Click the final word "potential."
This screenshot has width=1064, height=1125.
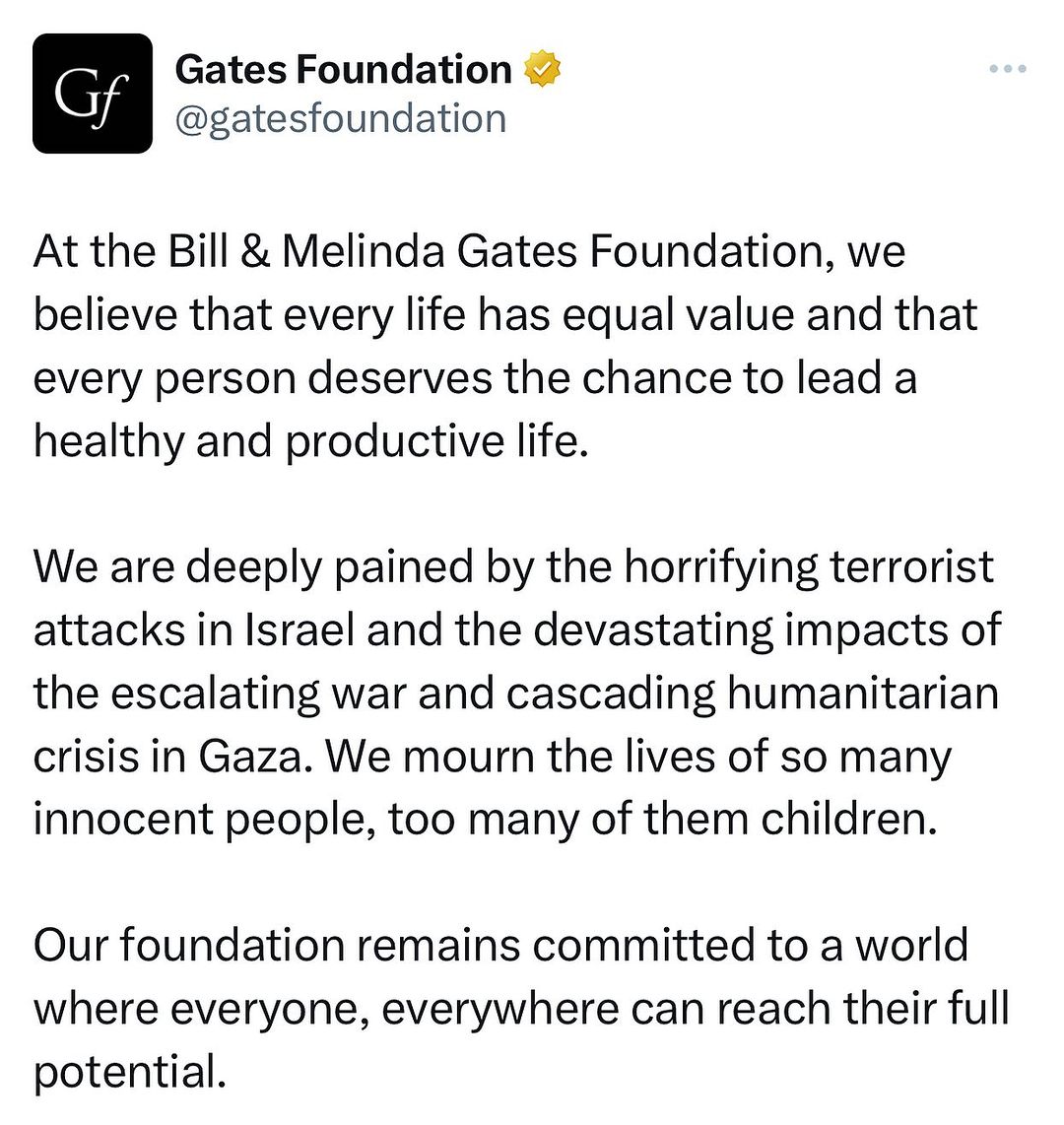click(x=124, y=1072)
